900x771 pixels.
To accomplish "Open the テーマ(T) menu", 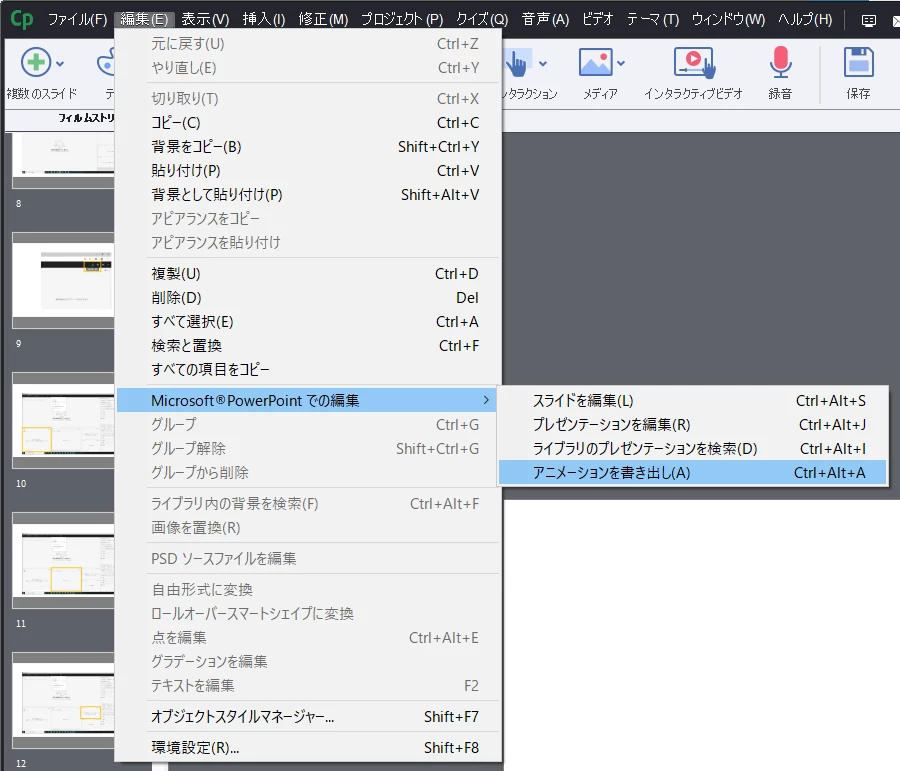I will pyautogui.click(x=653, y=20).
